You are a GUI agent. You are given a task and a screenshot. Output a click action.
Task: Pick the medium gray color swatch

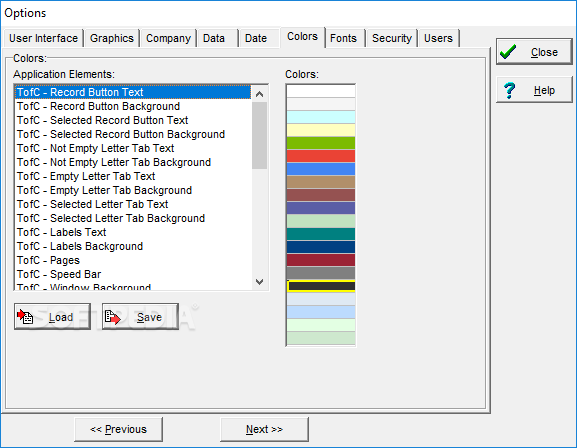pos(321,273)
